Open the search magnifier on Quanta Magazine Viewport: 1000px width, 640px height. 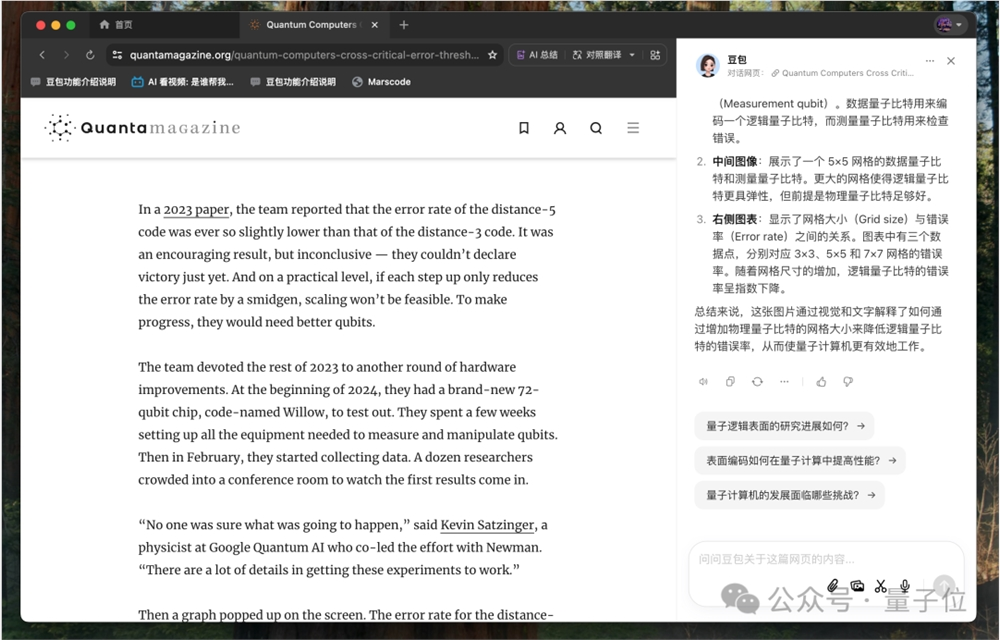click(x=596, y=128)
